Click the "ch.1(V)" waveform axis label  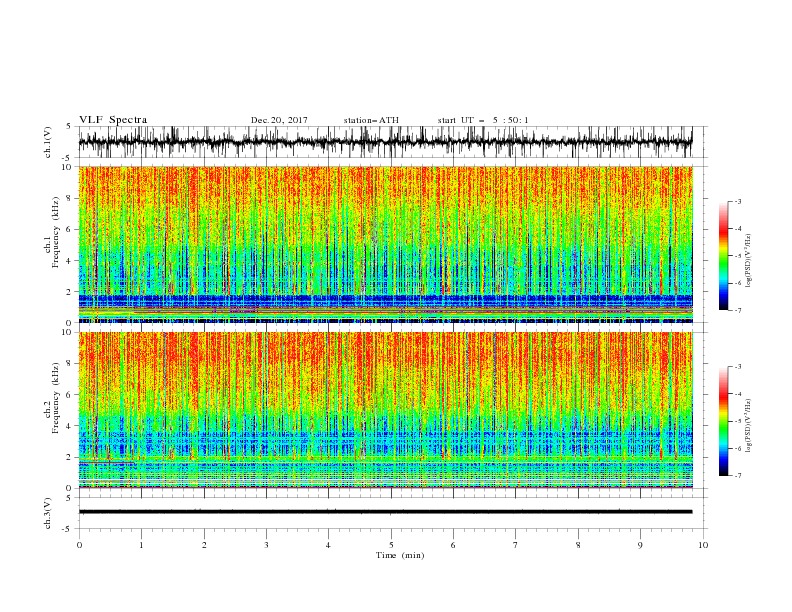tap(48, 142)
